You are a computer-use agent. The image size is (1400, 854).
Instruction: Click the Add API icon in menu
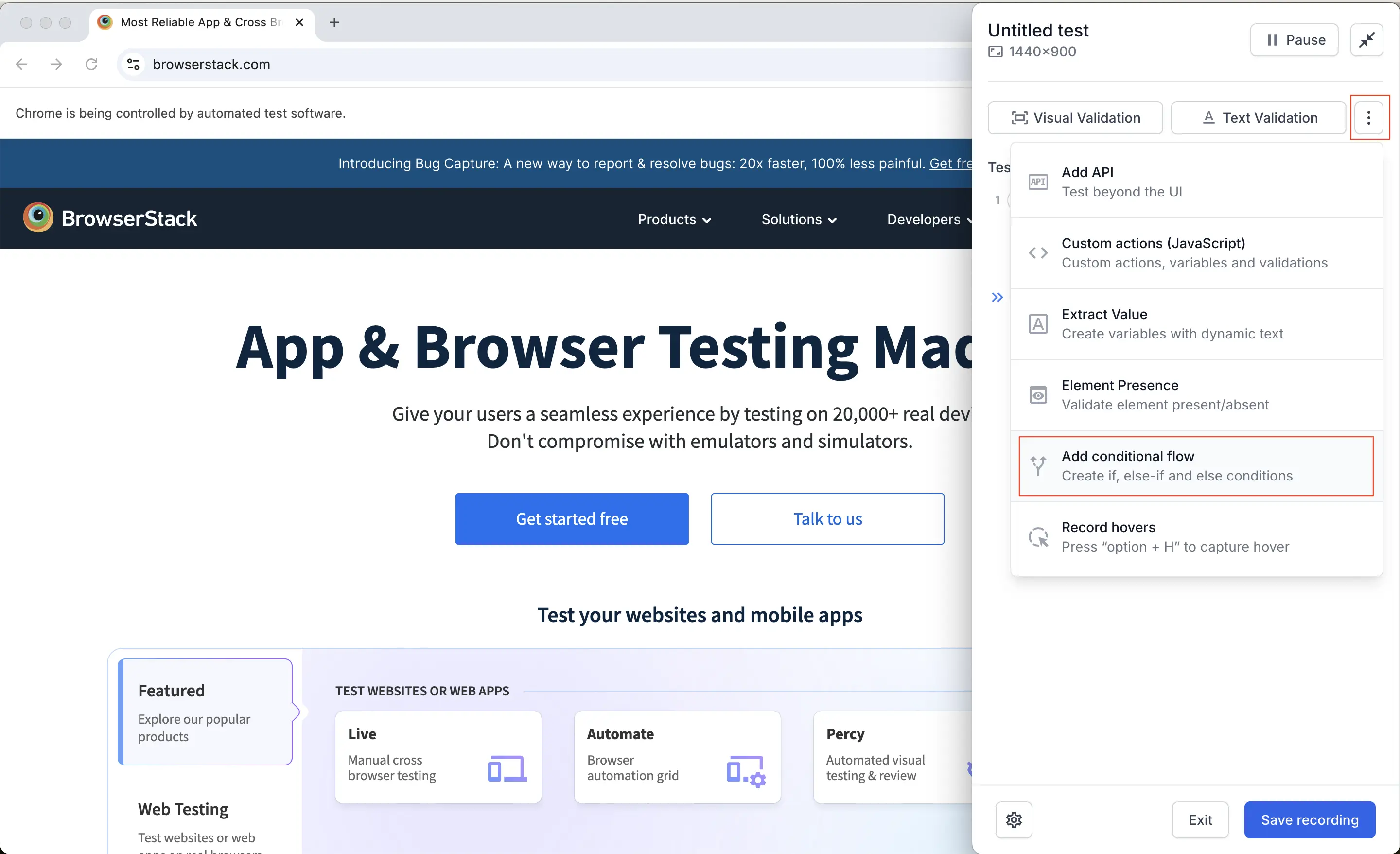1038,182
